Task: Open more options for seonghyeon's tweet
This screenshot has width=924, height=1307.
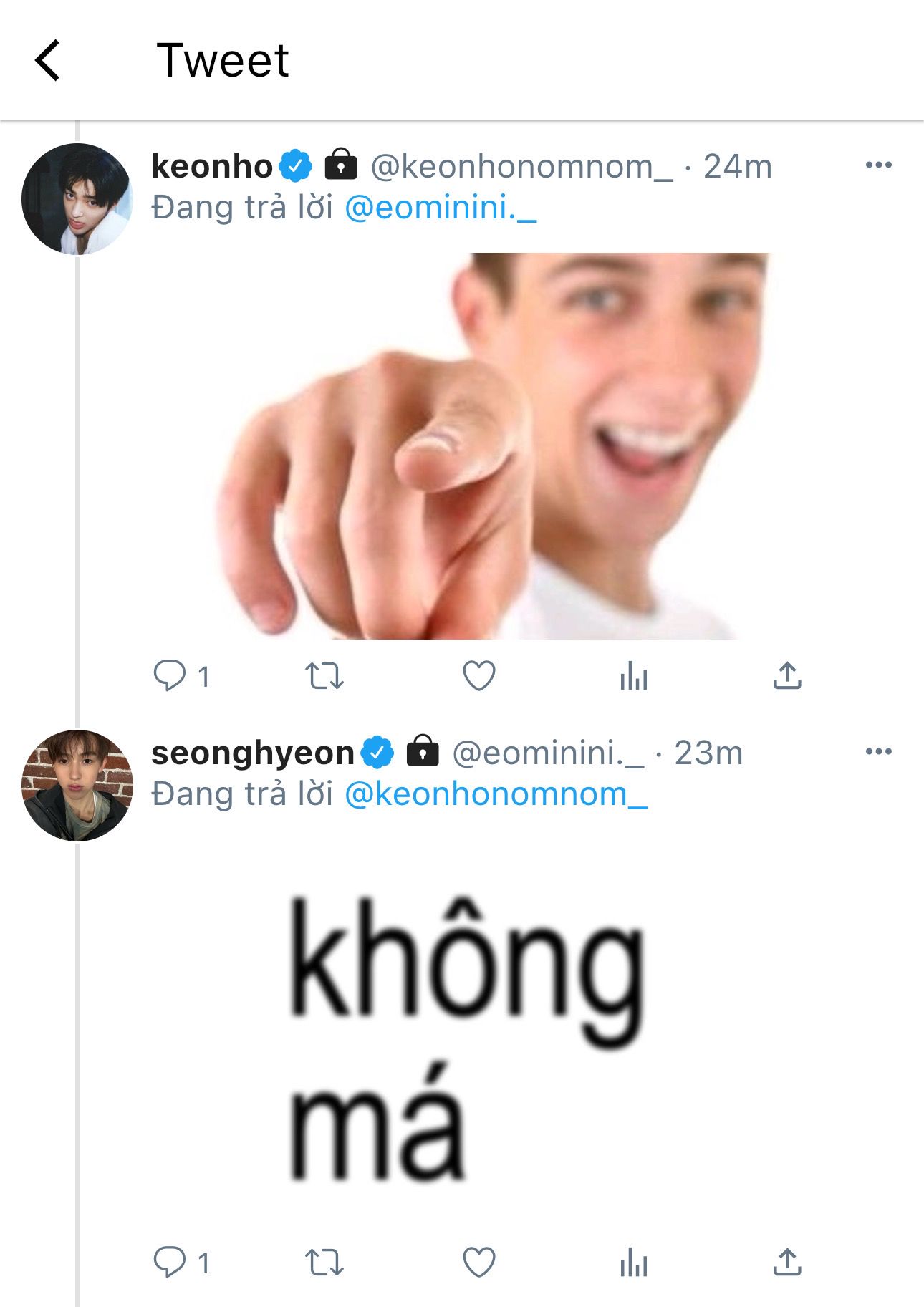Action: tap(878, 752)
